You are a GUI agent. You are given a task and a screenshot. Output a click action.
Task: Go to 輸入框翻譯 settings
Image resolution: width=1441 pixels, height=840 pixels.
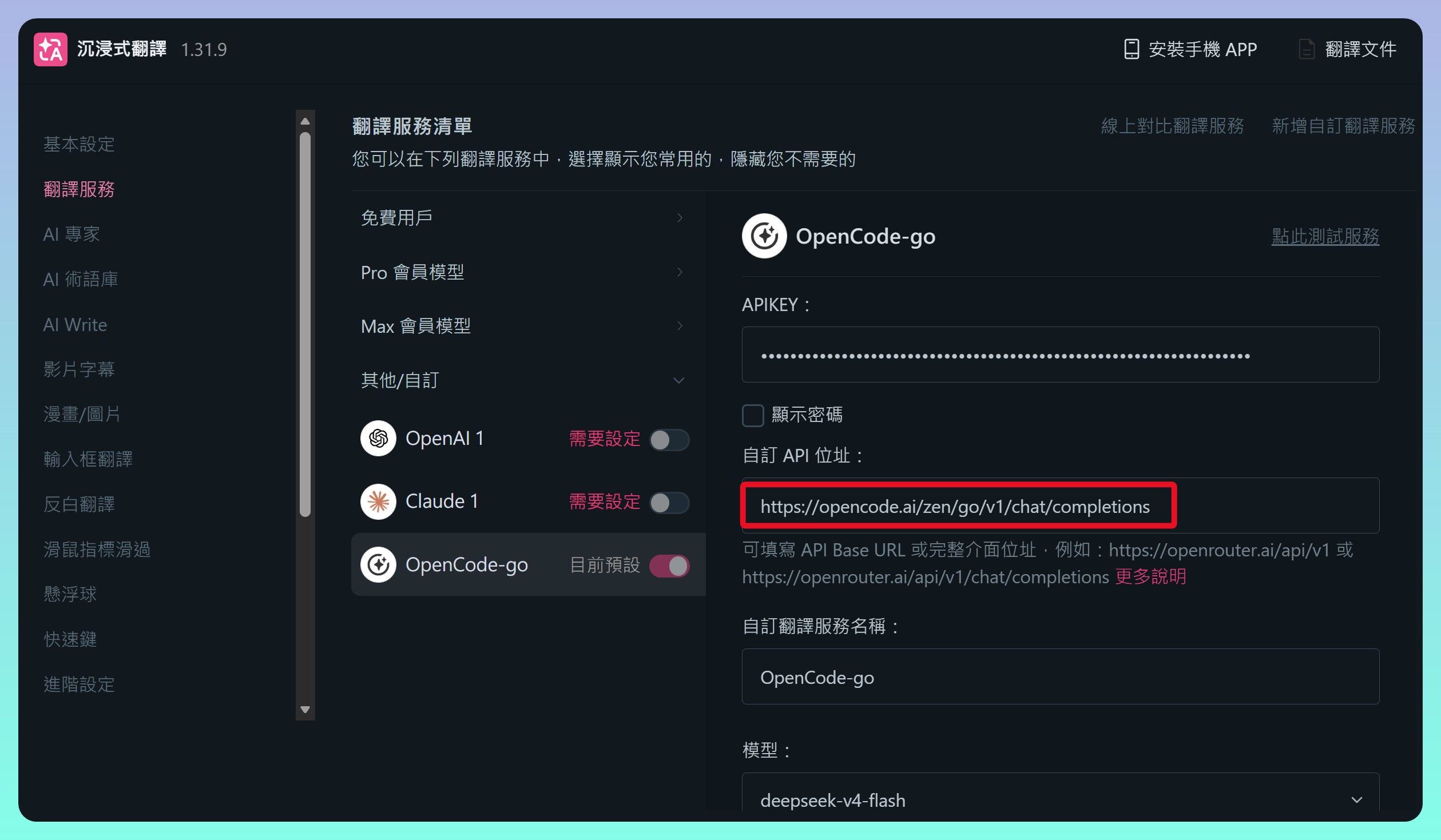pos(88,459)
